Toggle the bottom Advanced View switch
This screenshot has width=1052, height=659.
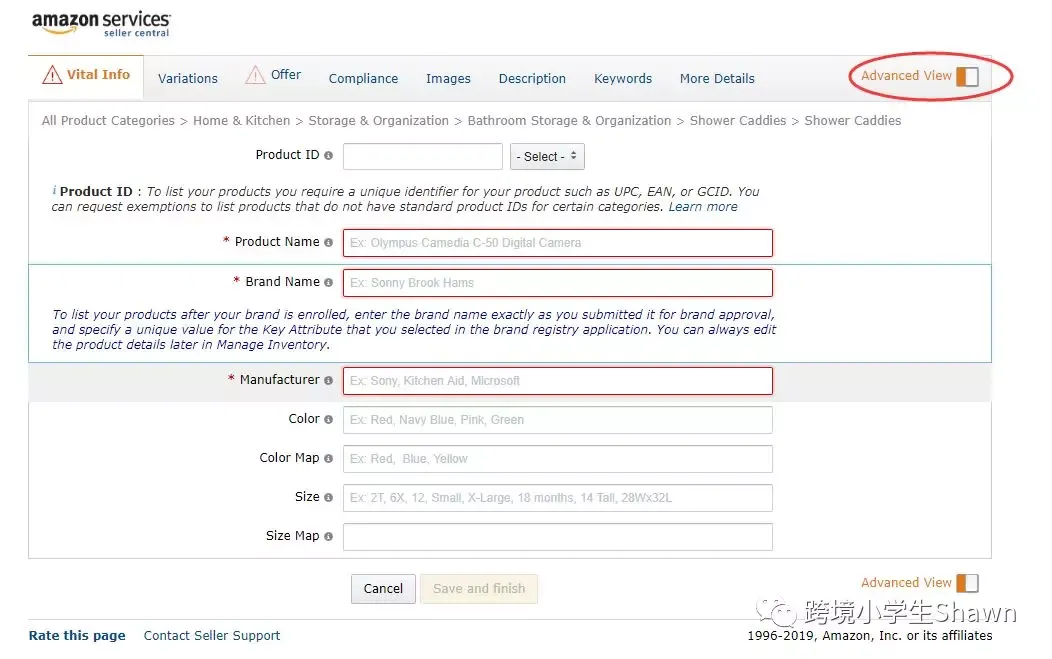click(x=967, y=583)
